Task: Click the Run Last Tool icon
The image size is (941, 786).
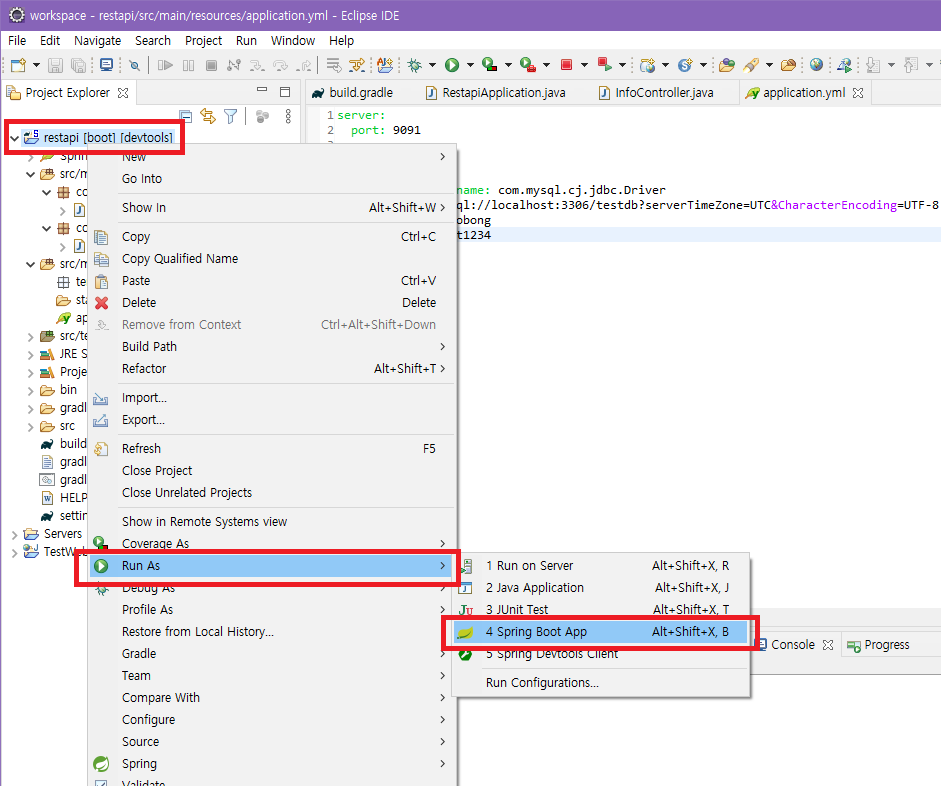Action: coord(528,65)
